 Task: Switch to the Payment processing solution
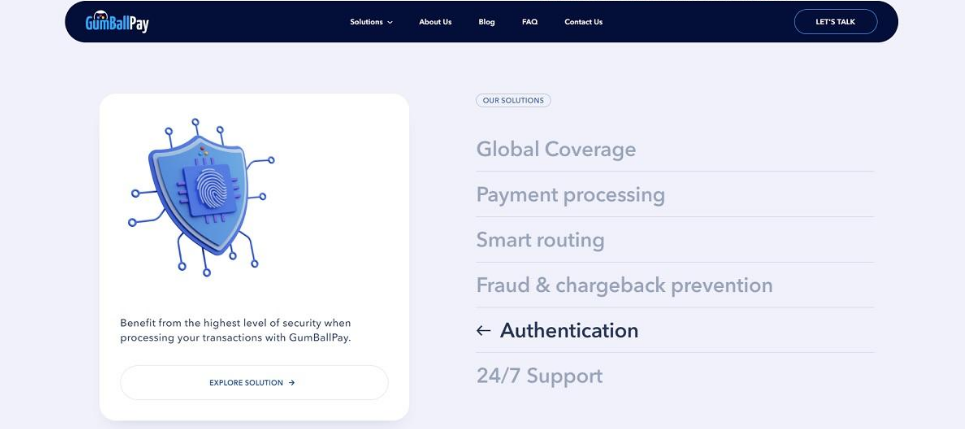570,195
